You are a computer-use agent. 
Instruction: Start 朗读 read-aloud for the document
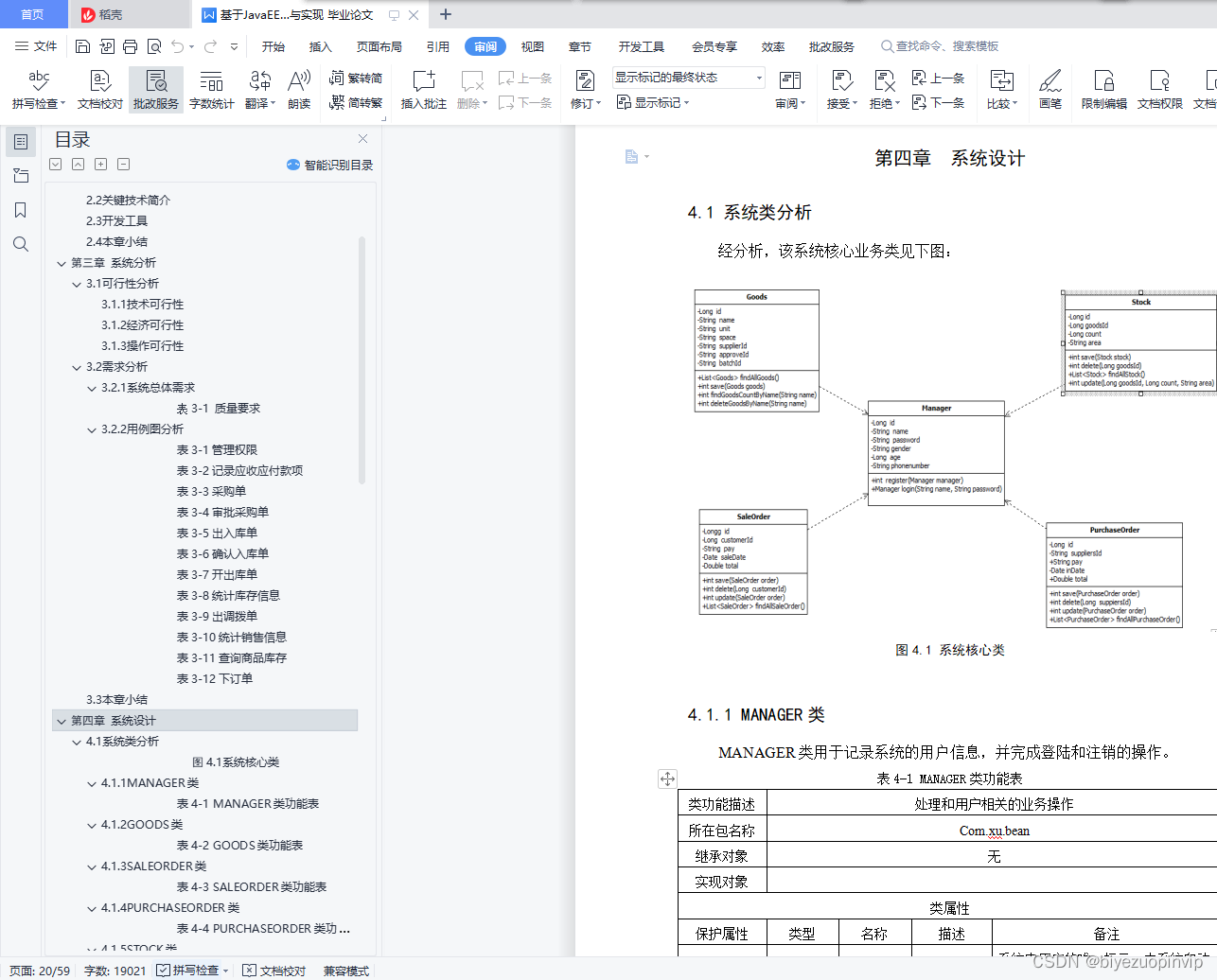tap(297, 91)
